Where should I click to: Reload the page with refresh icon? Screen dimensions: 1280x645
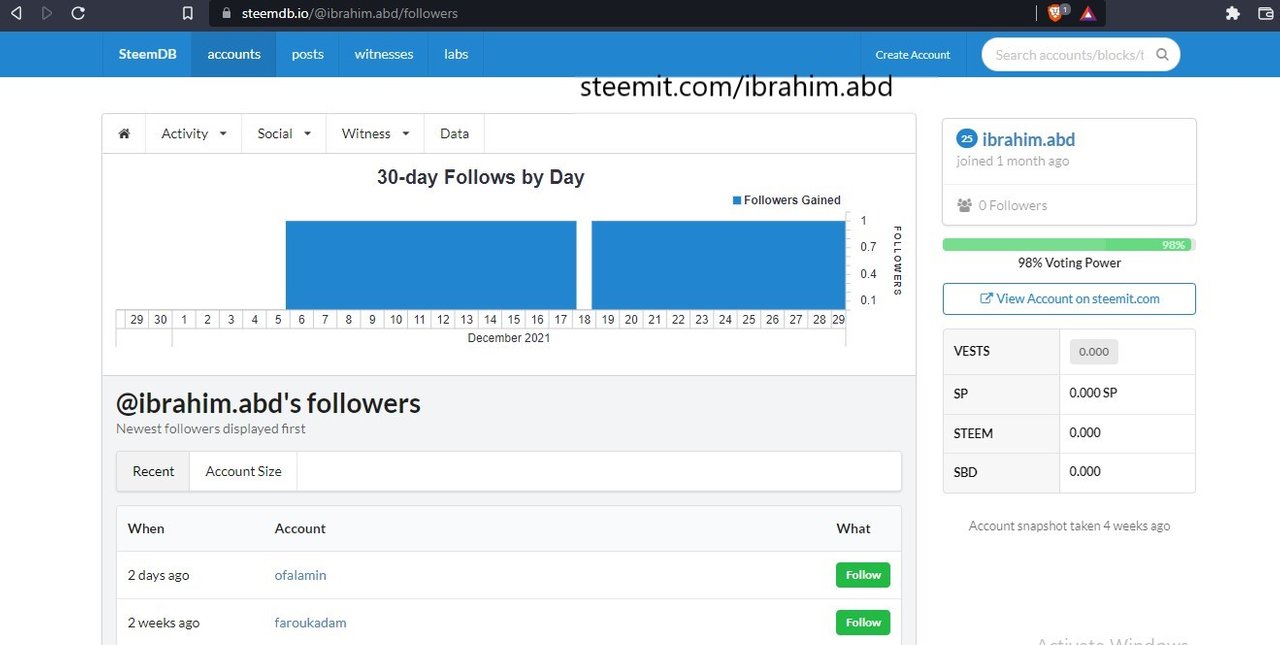click(x=78, y=13)
